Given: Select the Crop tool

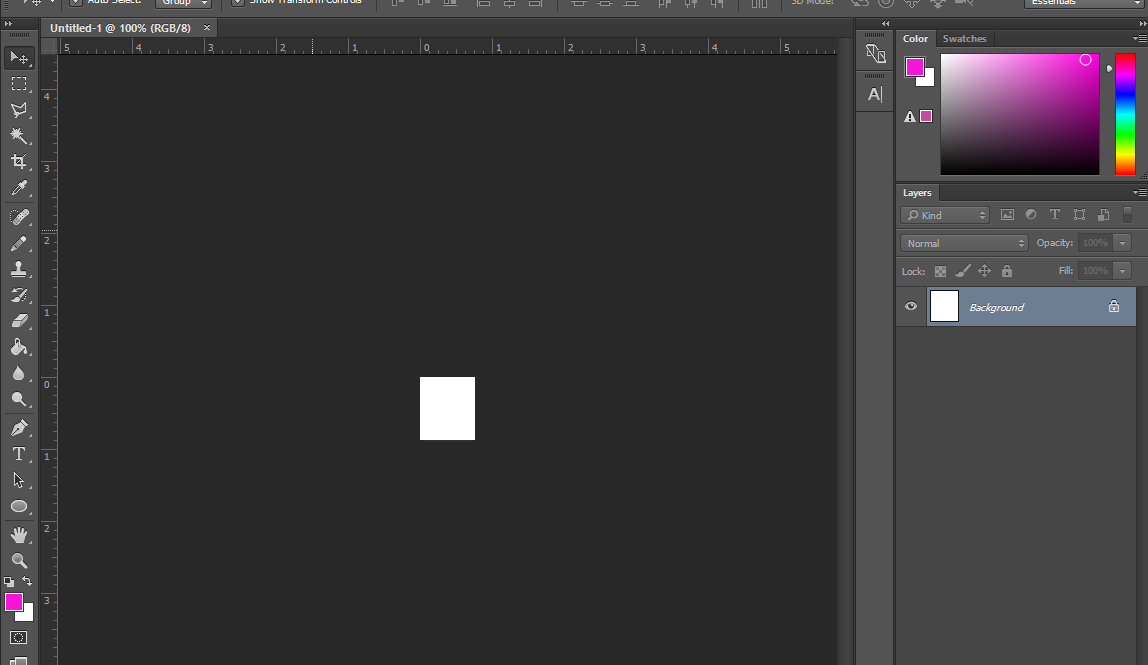Looking at the screenshot, I should coord(19,161).
